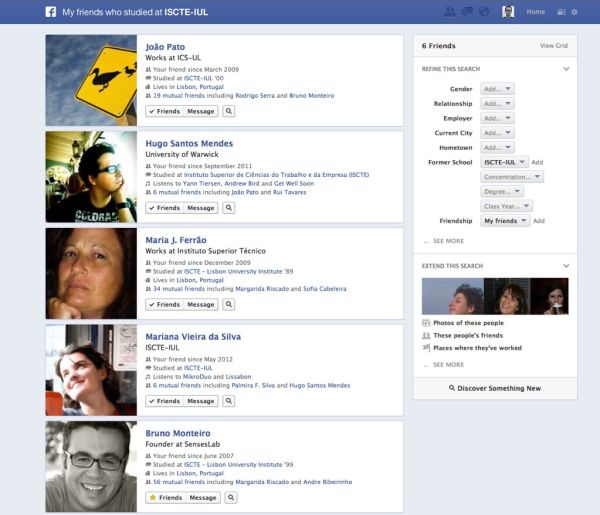The height and width of the screenshot is (515, 600).
Task: Open Lisbon, Portugal link under João Pato
Action: coord(200,87)
